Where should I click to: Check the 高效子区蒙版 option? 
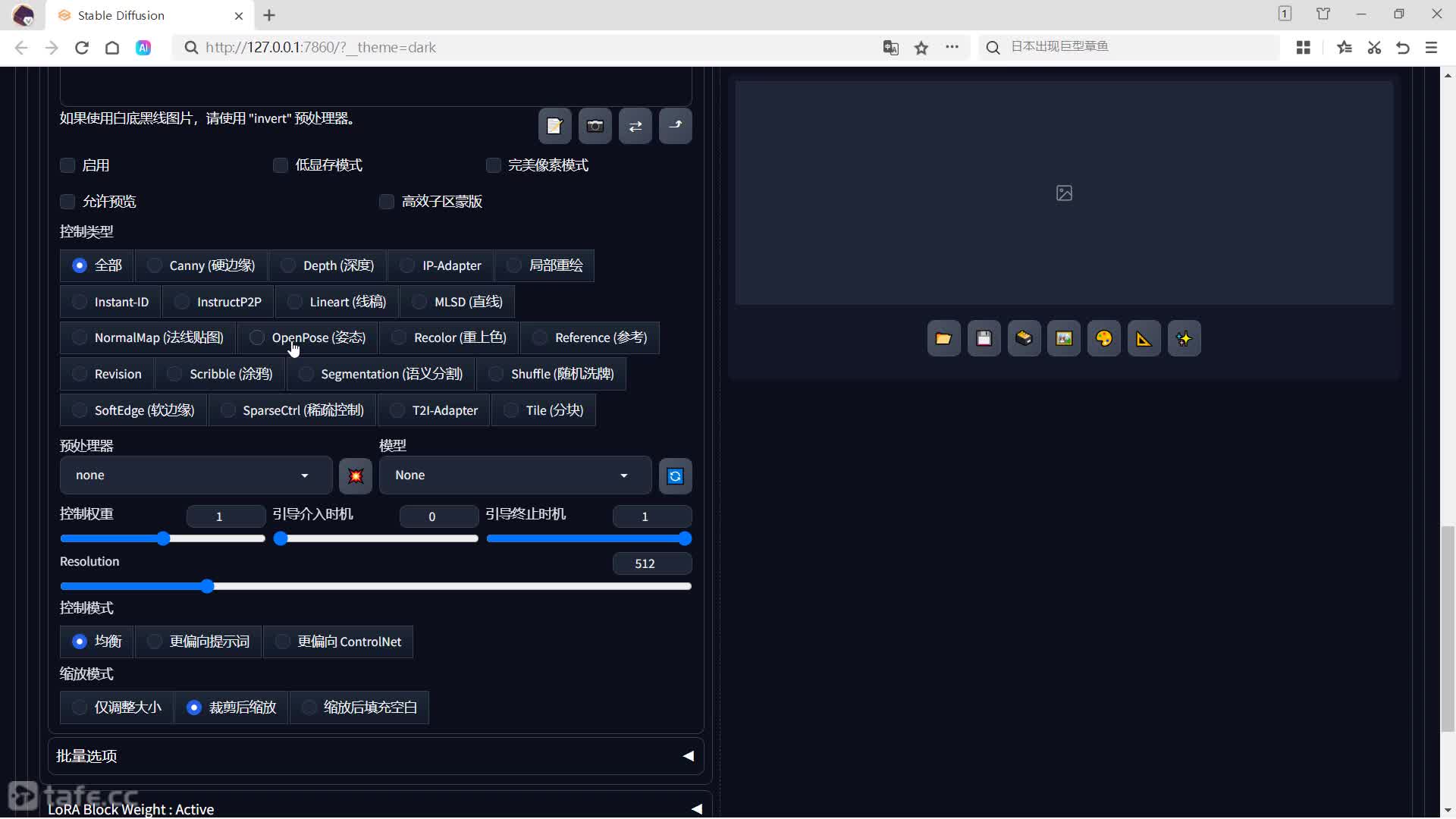click(387, 202)
